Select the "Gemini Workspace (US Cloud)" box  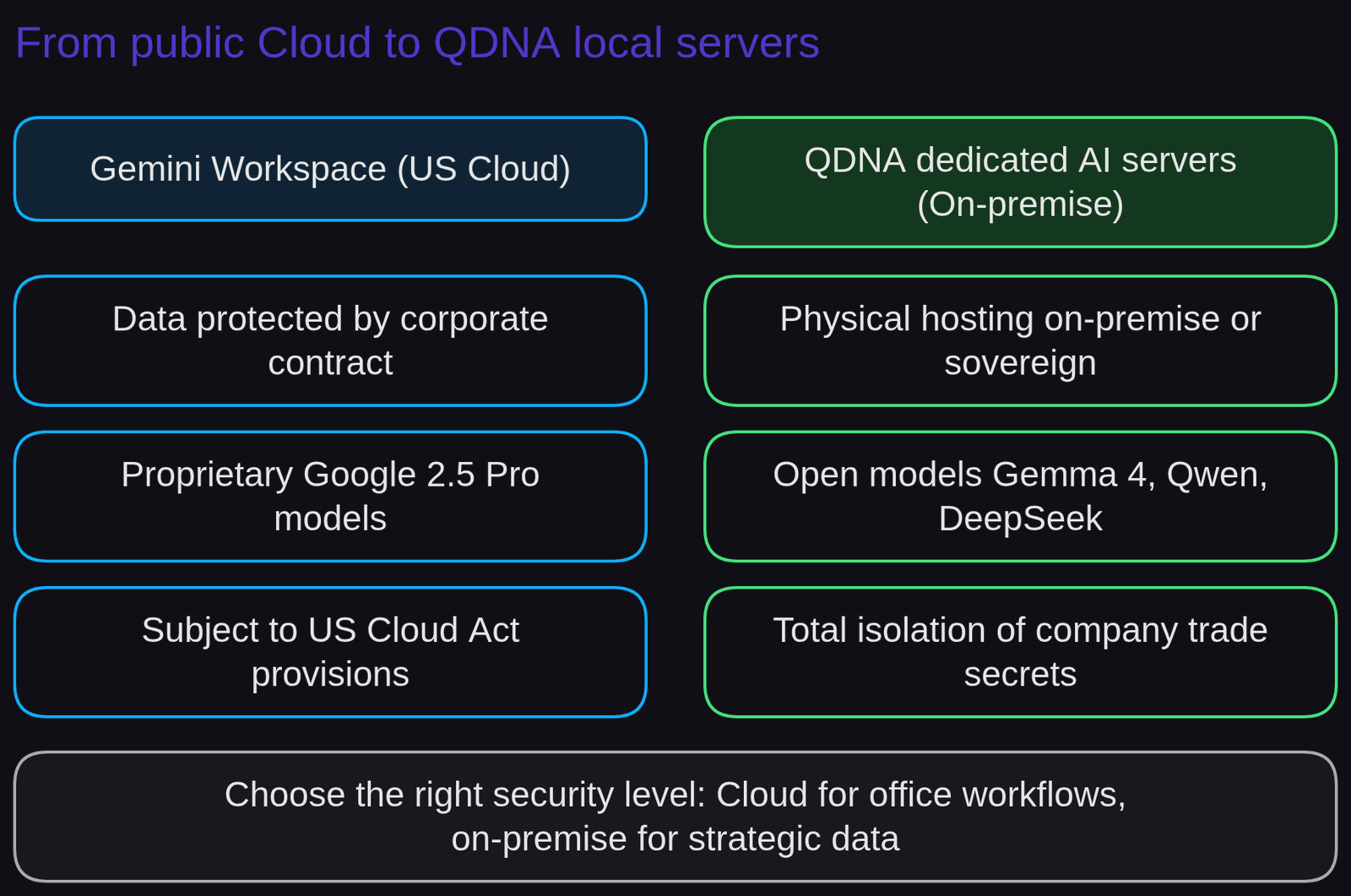tap(330, 169)
